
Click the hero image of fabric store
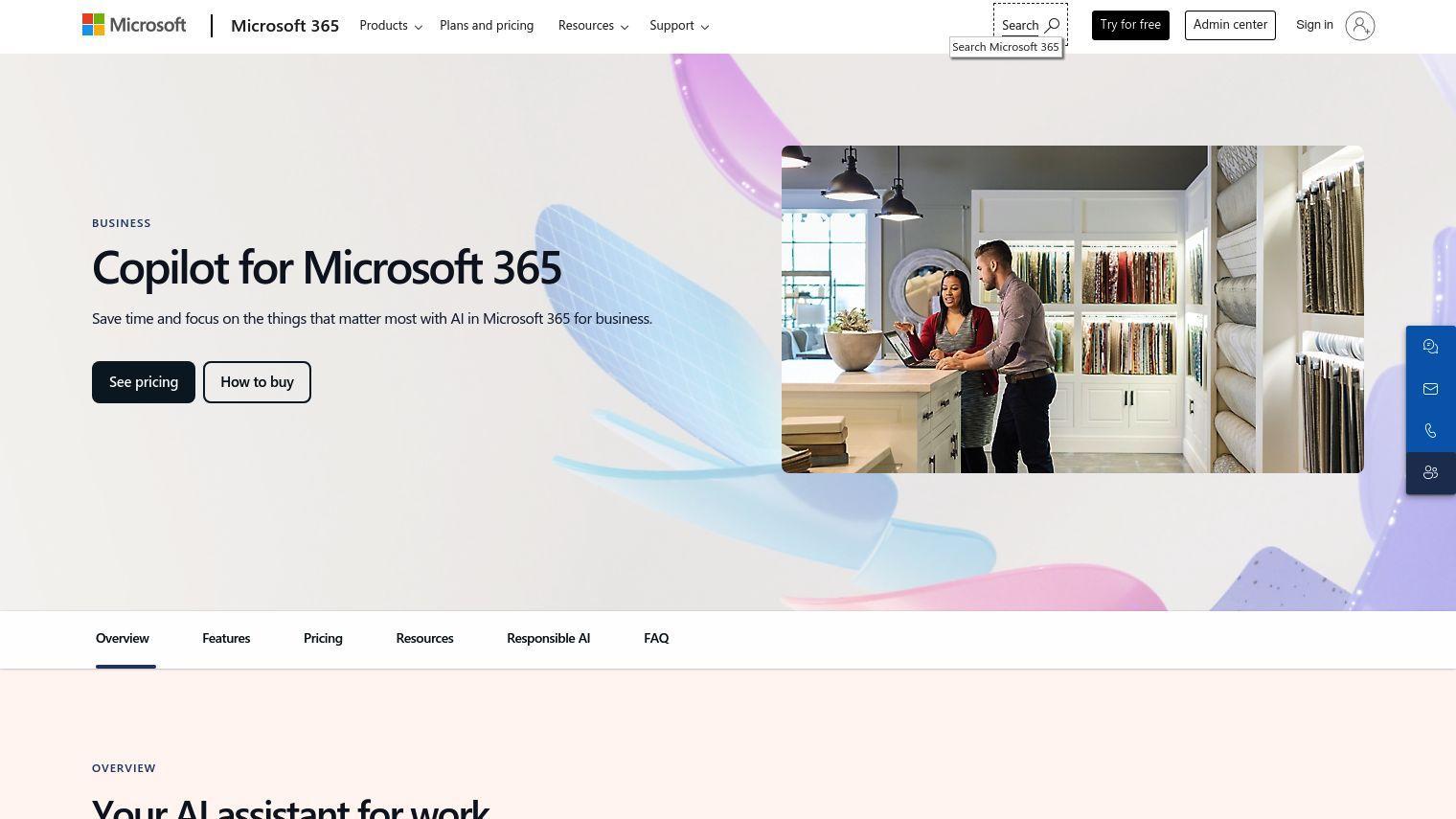pyautogui.click(x=1073, y=309)
